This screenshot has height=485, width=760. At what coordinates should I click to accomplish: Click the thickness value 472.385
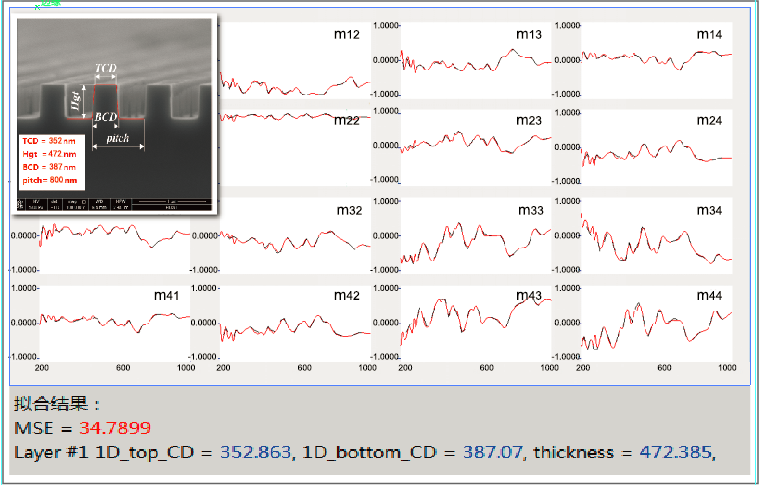pos(676,452)
